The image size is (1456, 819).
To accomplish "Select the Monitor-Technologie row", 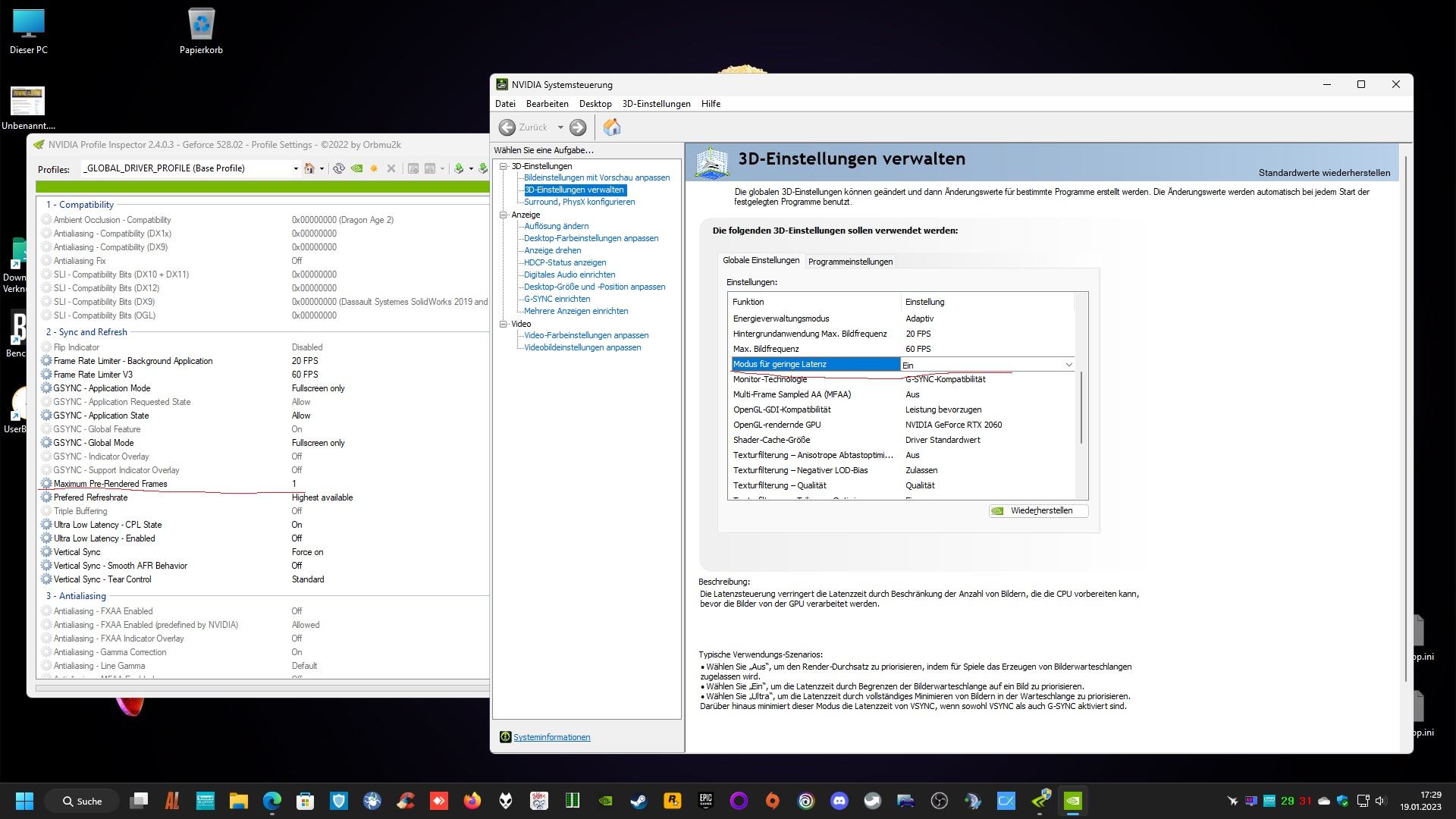I will coord(902,379).
